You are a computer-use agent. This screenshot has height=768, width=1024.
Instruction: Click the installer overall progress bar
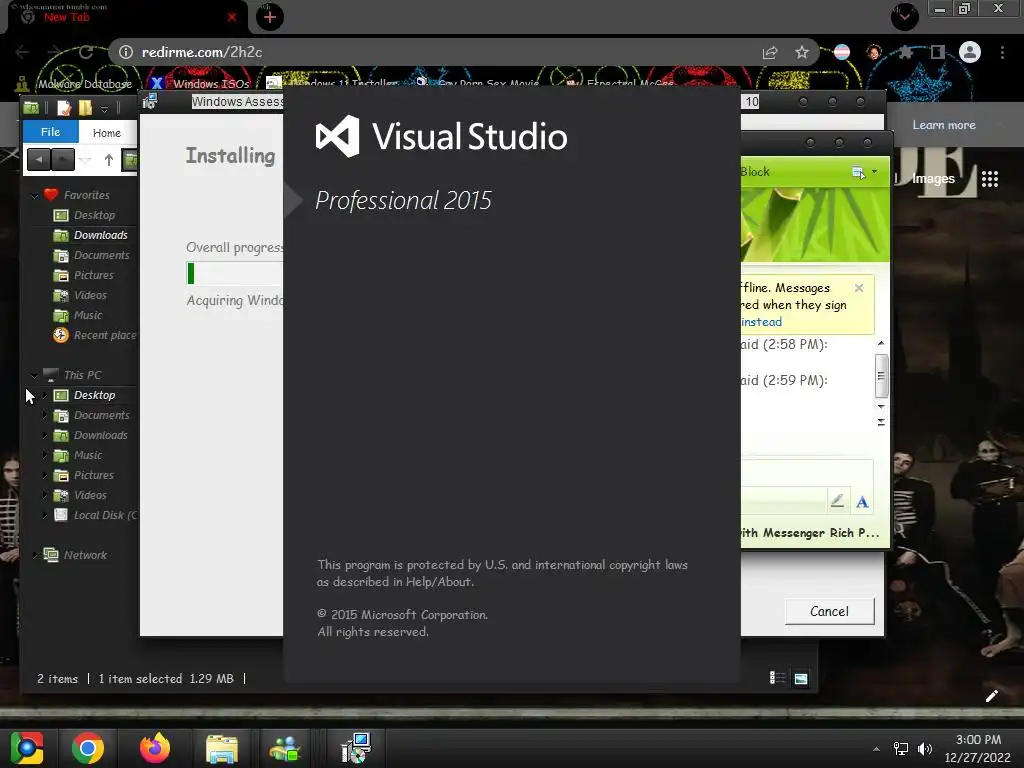[235, 274]
